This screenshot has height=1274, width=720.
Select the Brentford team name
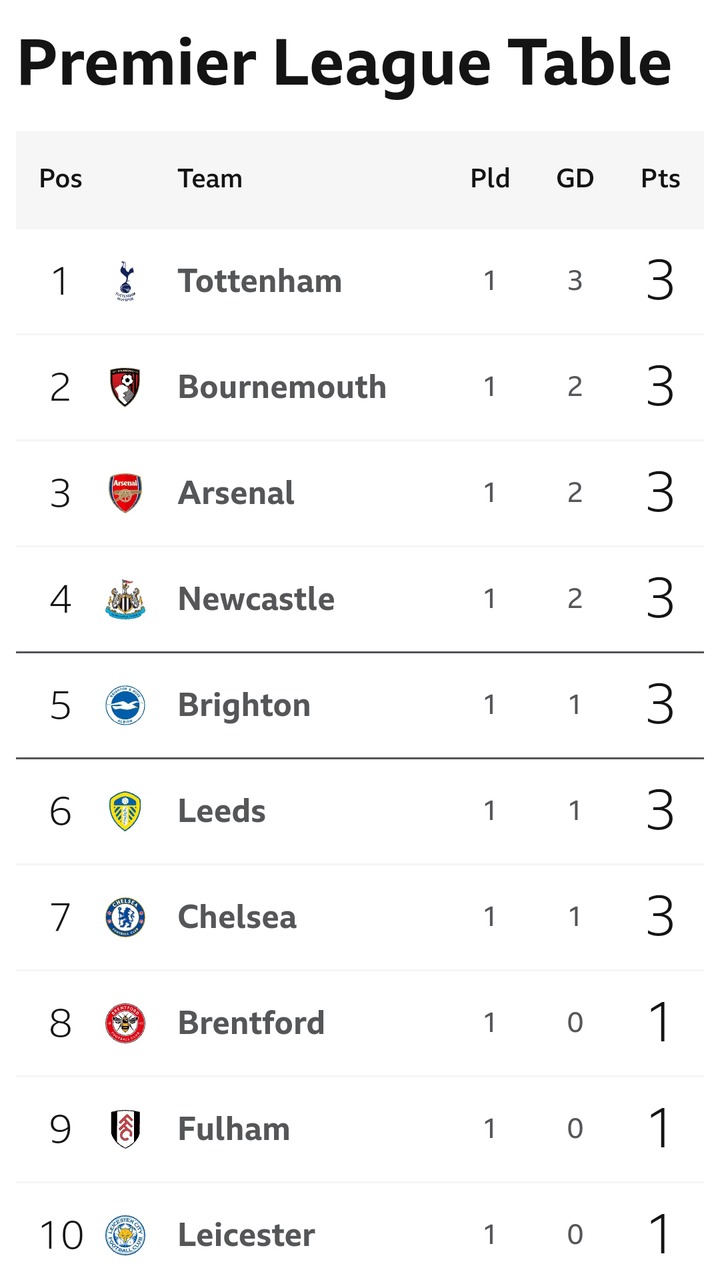pos(251,1023)
